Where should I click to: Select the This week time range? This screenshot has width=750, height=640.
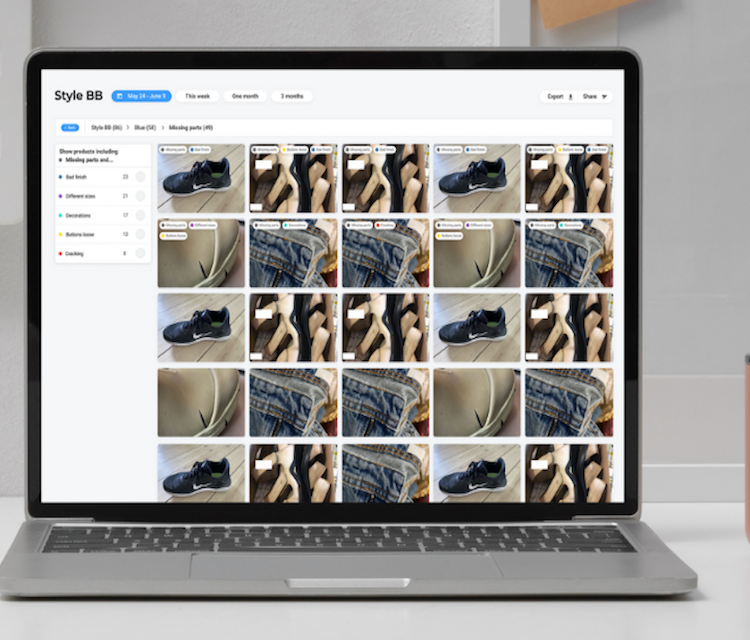[x=197, y=96]
